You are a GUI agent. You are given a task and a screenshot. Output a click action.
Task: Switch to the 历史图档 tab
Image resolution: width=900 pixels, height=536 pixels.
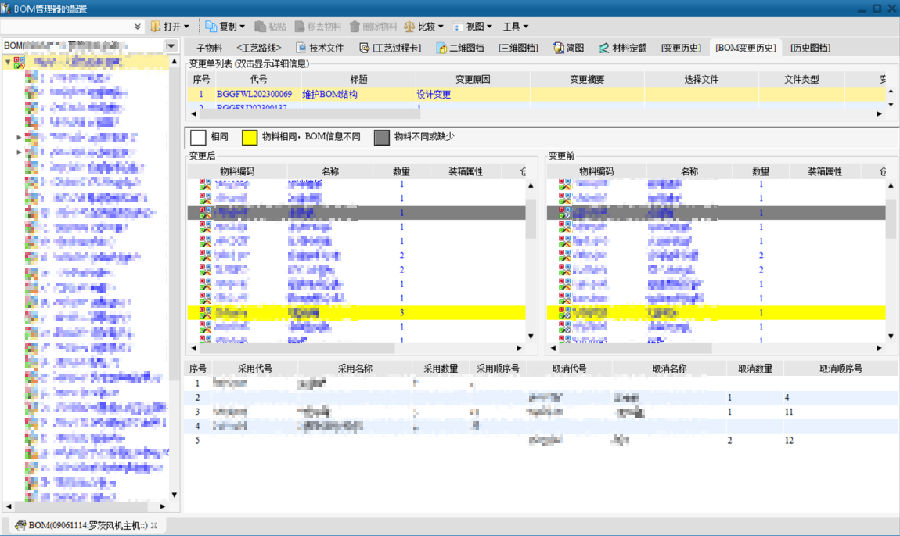[808, 47]
